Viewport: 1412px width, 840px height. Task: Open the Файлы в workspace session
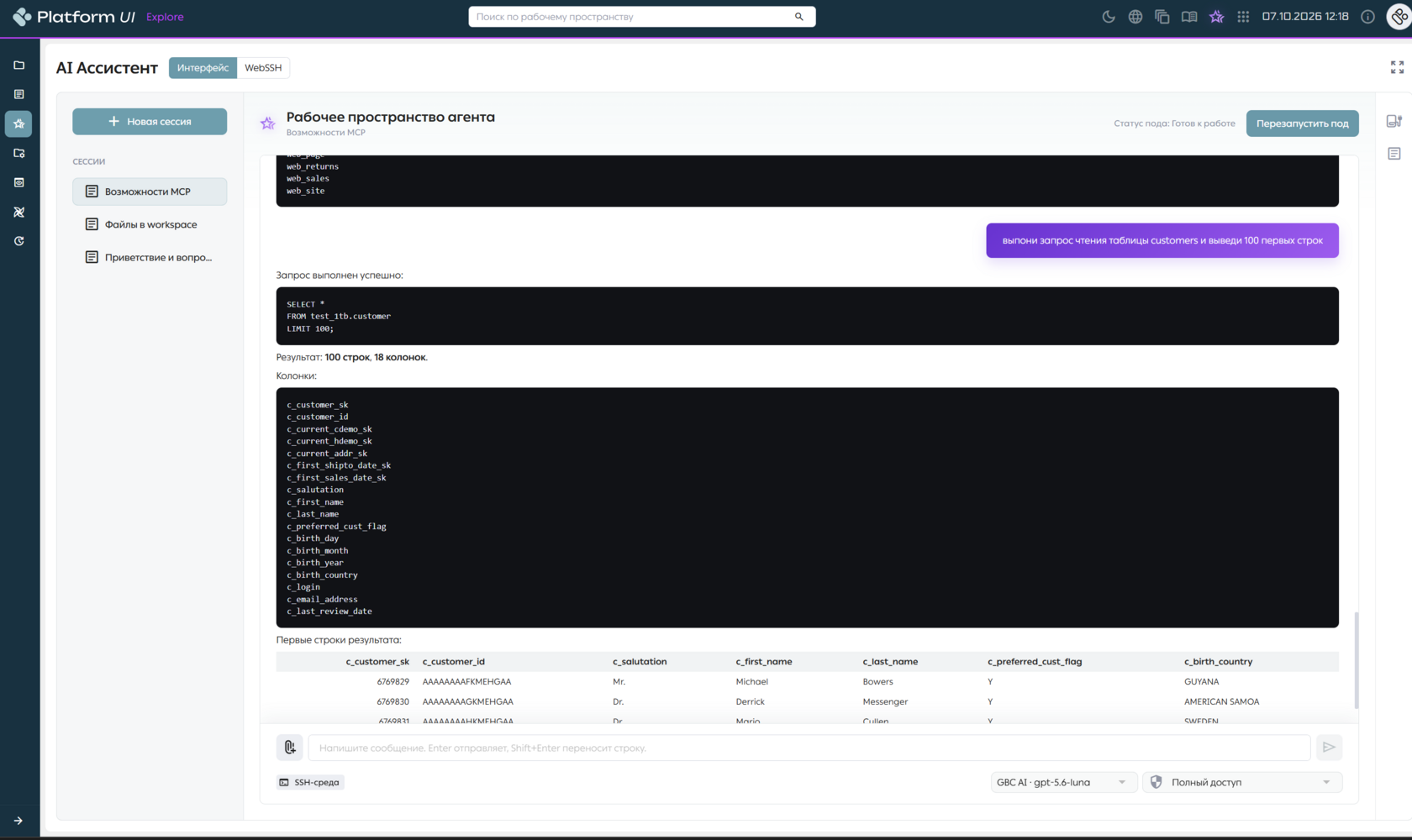point(150,224)
